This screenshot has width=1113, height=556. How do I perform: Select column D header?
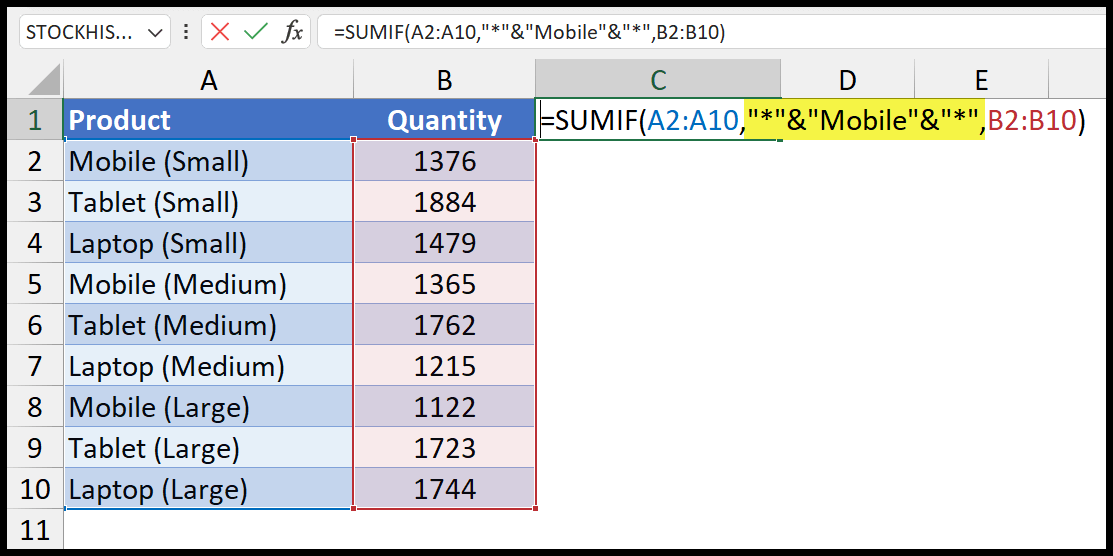[847, 80]
